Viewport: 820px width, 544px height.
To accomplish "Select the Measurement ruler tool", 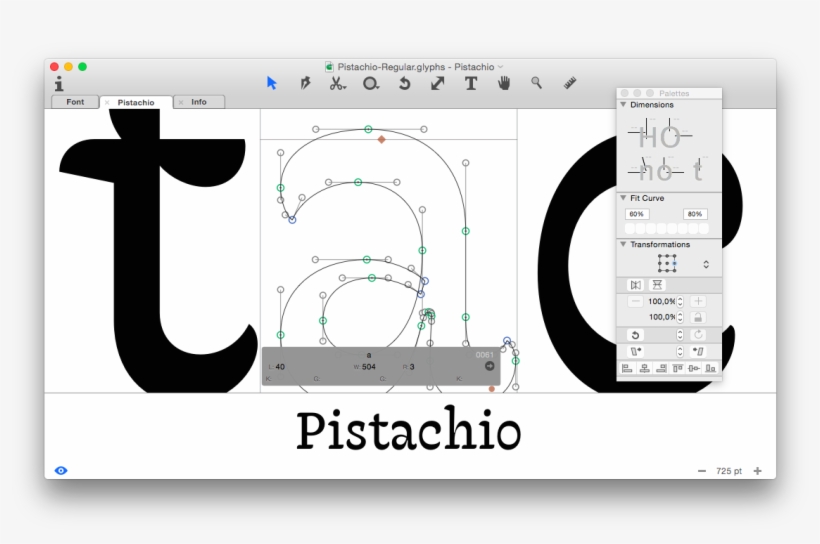I will coord(570,83).
